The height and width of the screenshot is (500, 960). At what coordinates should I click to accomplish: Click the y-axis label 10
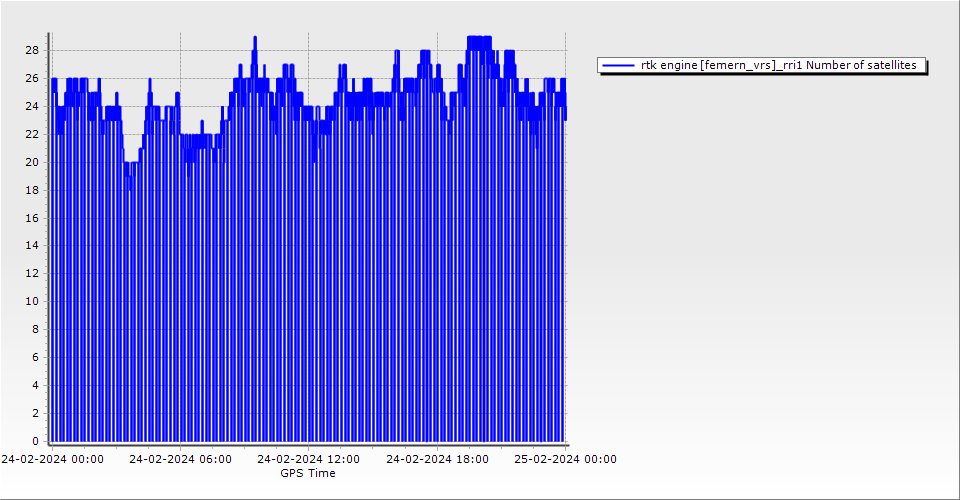[x=32, y=301]
